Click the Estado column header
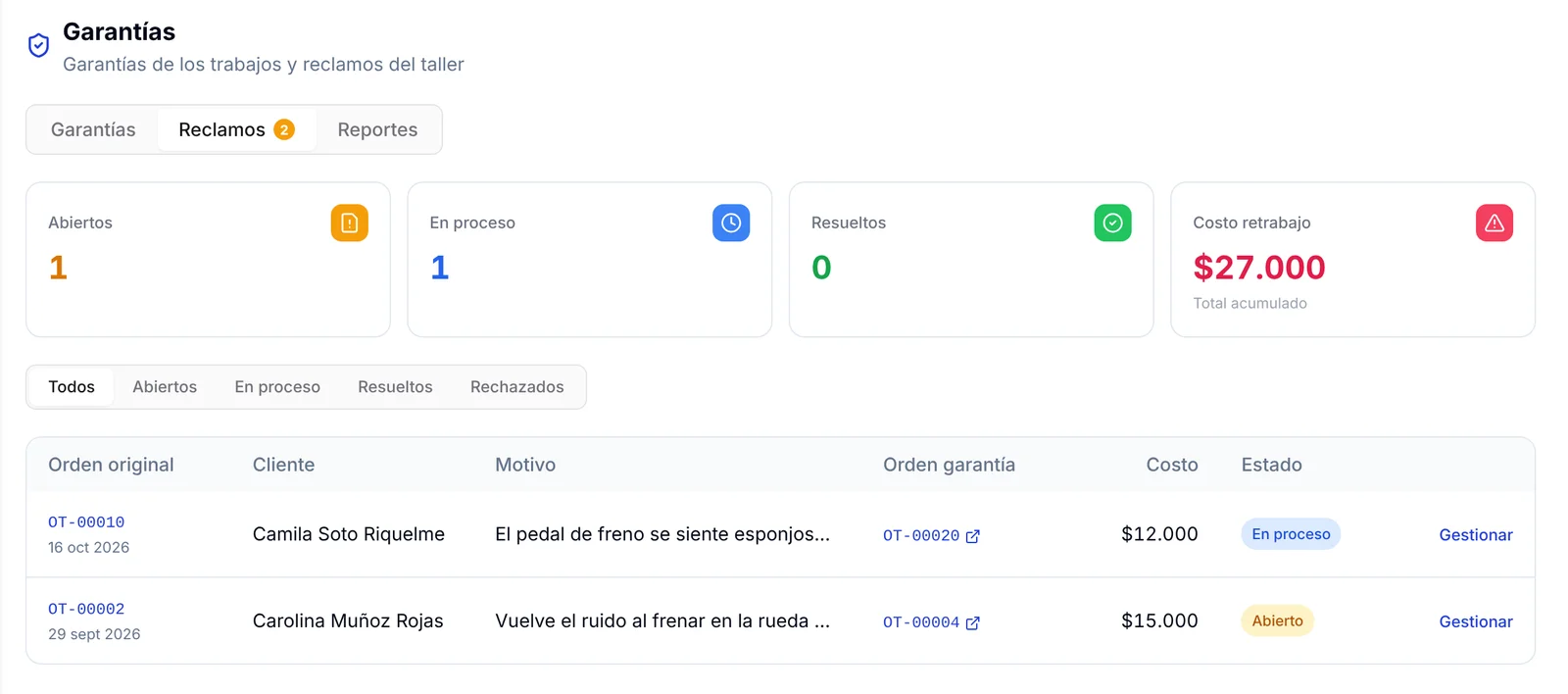 click(1271, 465)
